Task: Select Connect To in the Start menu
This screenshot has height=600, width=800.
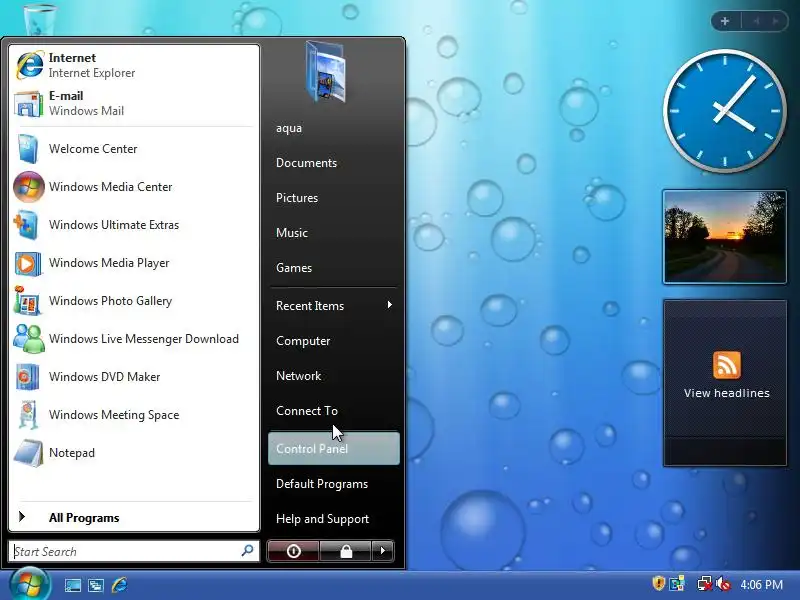Action: click(x=307, y=411)
